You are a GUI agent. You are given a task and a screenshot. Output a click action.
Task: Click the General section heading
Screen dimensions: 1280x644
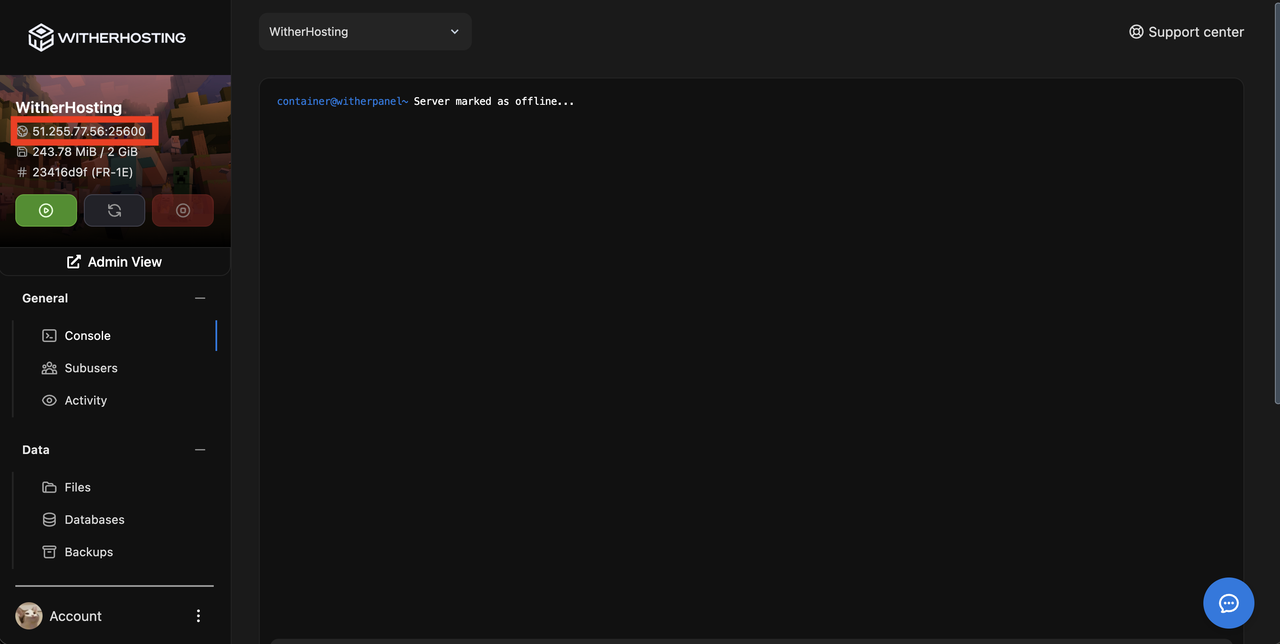click(45, 298)
